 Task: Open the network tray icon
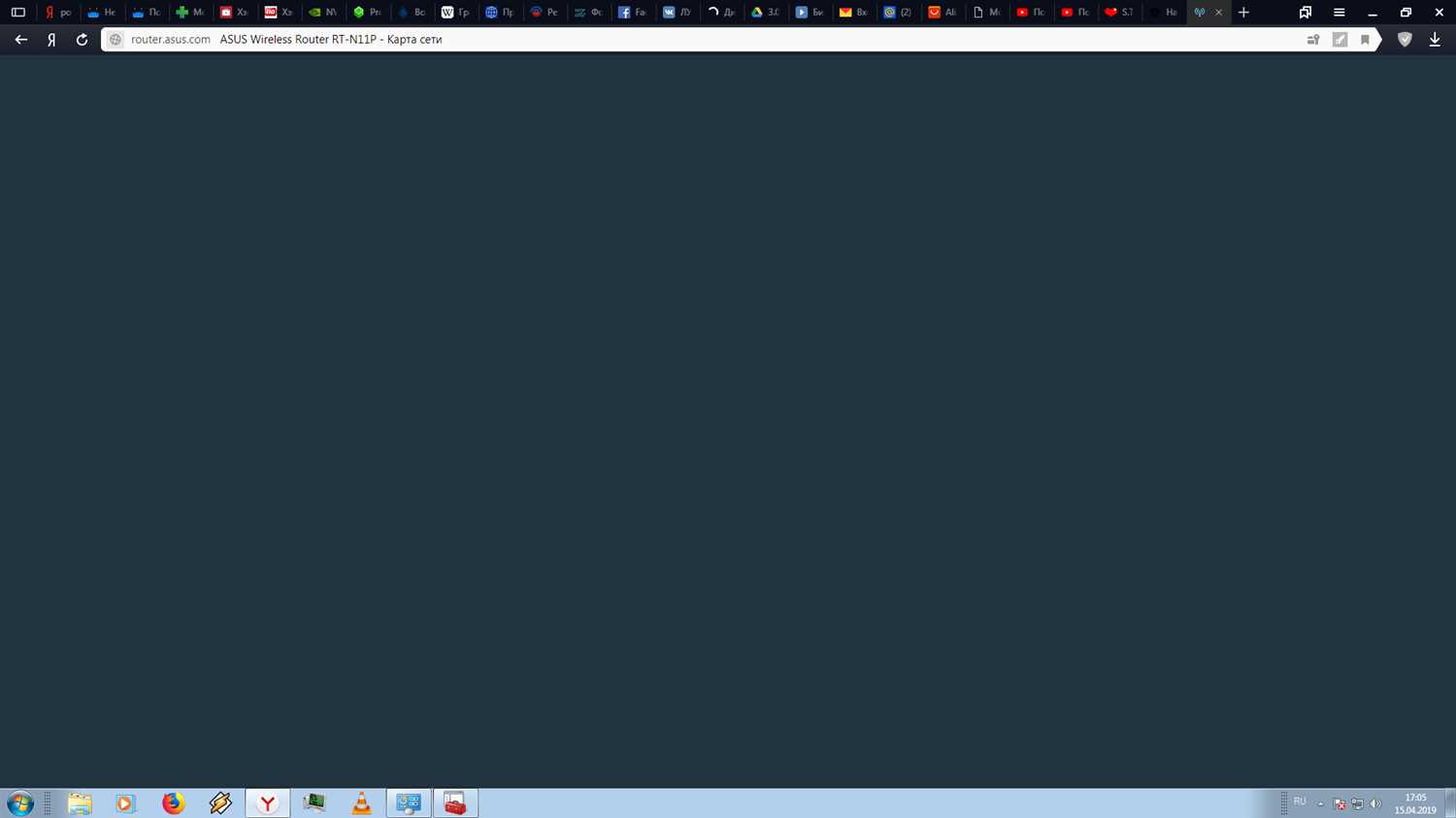[x=1357, y=803]
